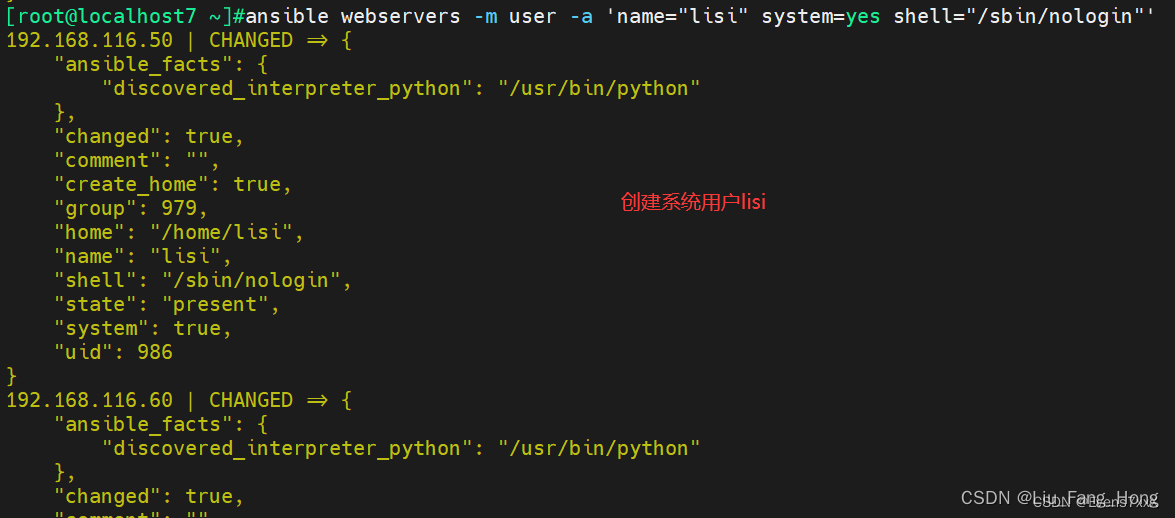Click the red annotation 创建系统用户lisi
Viewport: 1175px width, 518px height.
(693, 202)
